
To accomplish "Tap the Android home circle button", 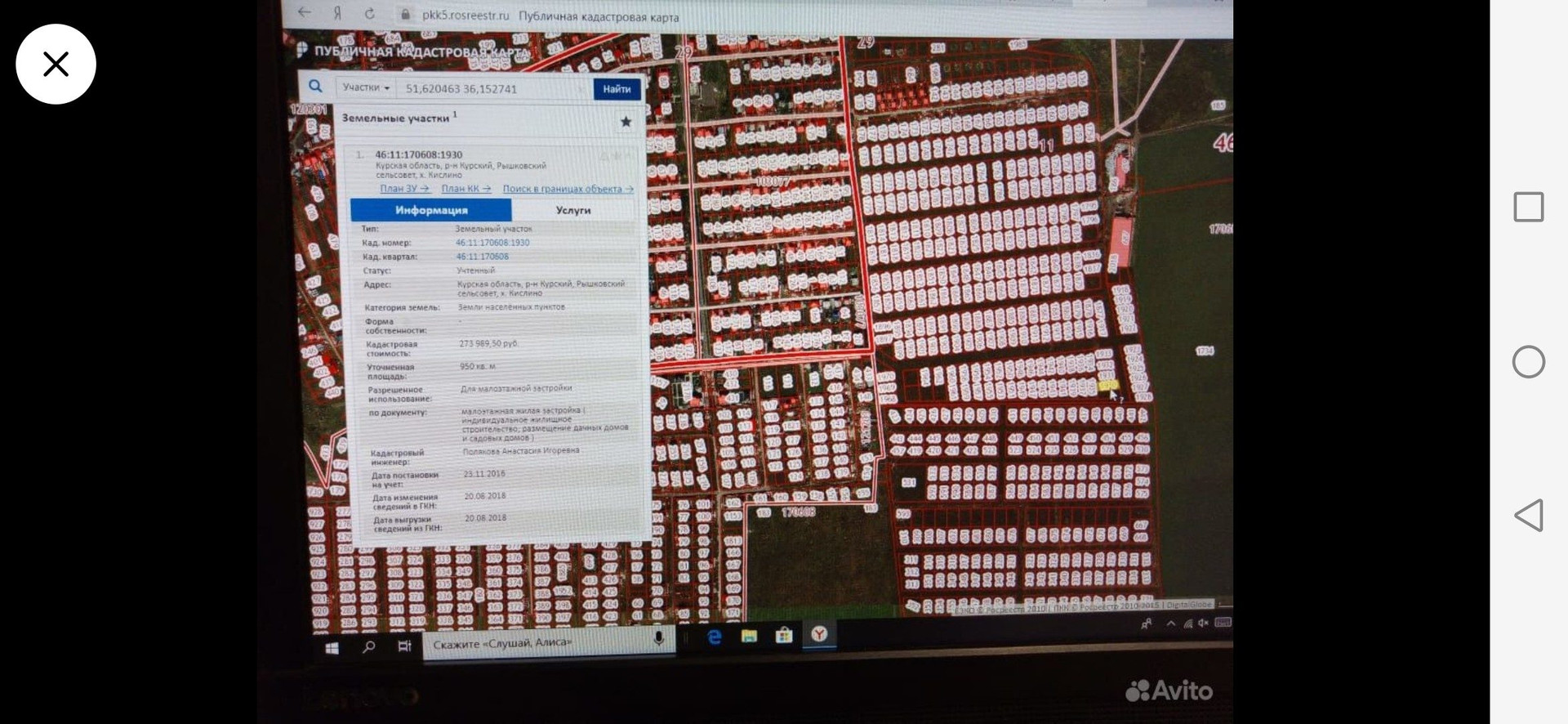I will (1528, 362).
